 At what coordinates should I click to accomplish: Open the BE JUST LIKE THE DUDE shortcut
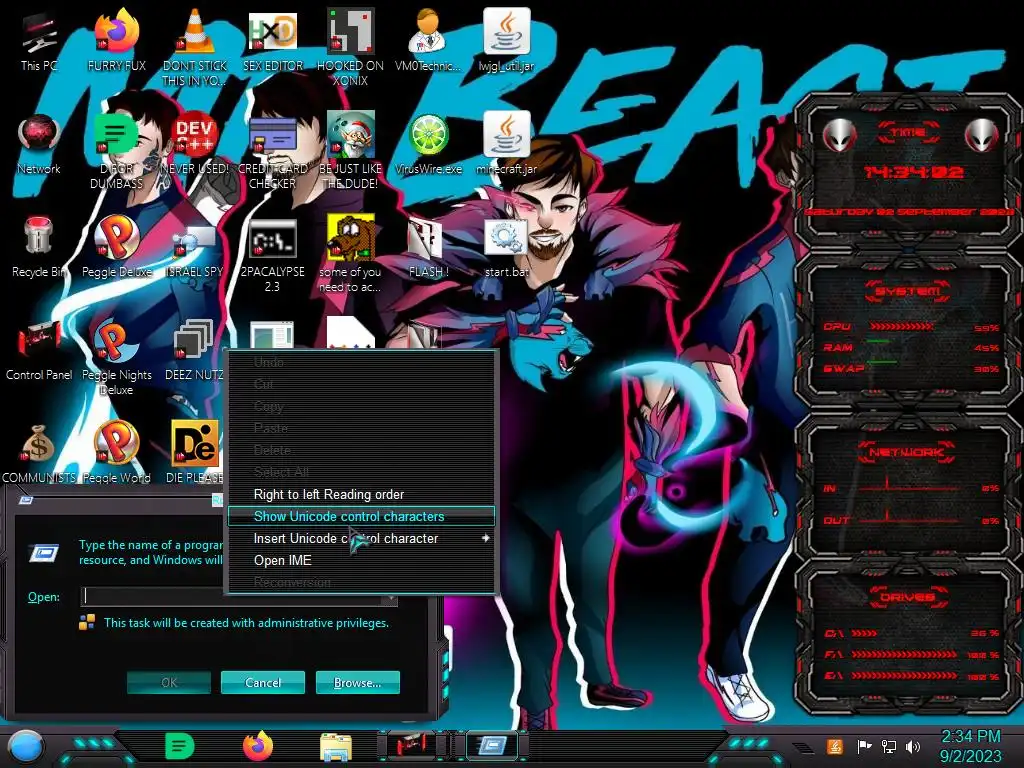(351, 150)
